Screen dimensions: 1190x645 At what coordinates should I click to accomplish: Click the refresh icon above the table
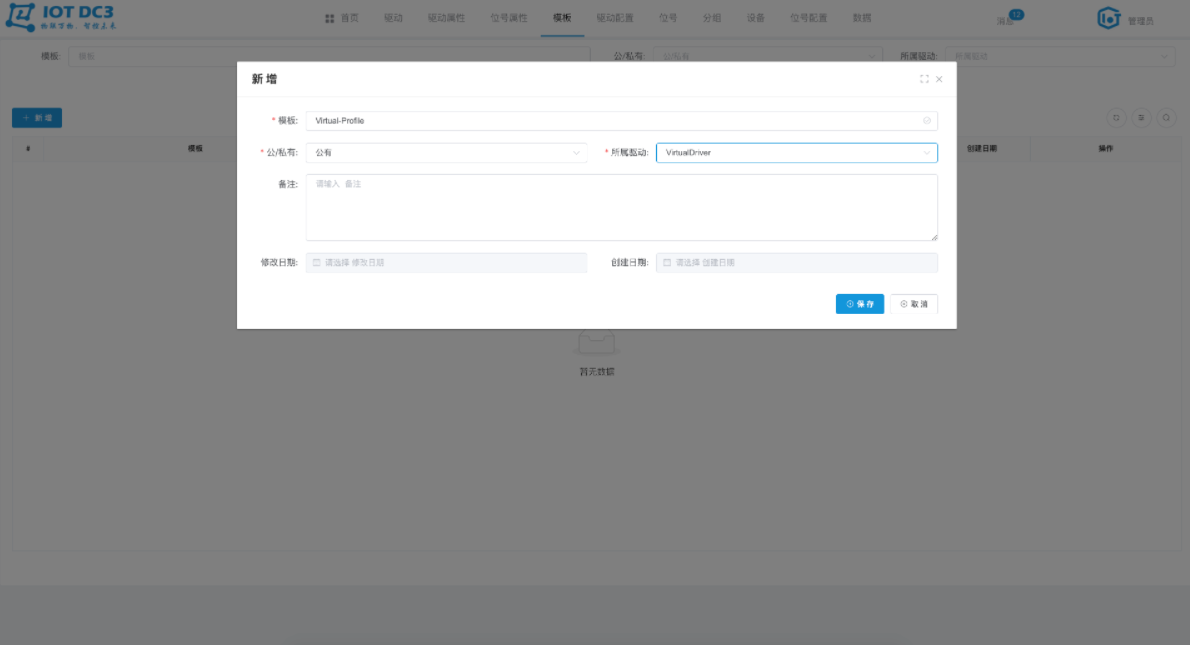pyautogui.click(x=1116, y=118)
